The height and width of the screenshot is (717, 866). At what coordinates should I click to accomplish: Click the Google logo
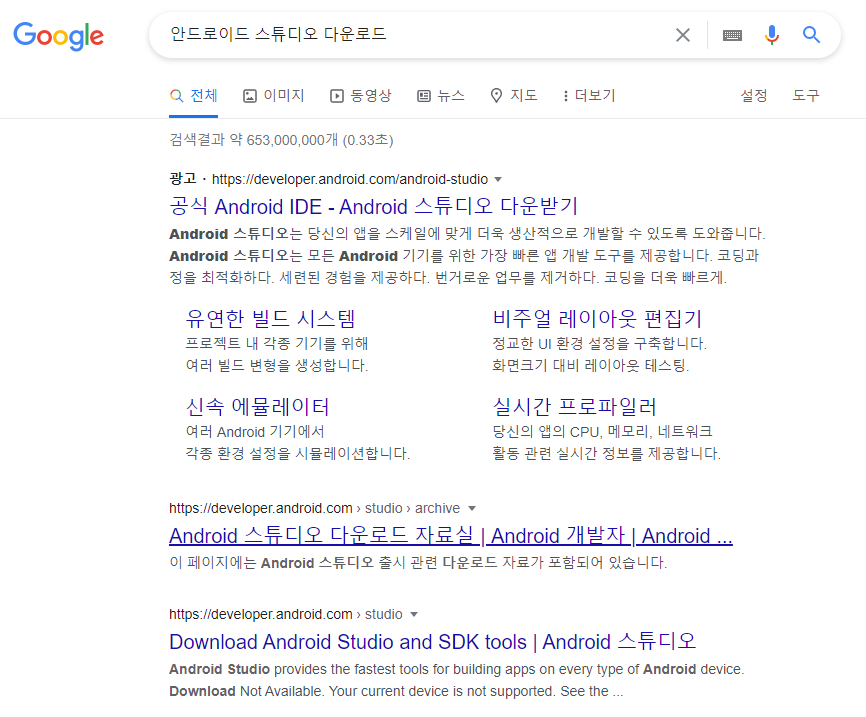[x=59, y=36]
